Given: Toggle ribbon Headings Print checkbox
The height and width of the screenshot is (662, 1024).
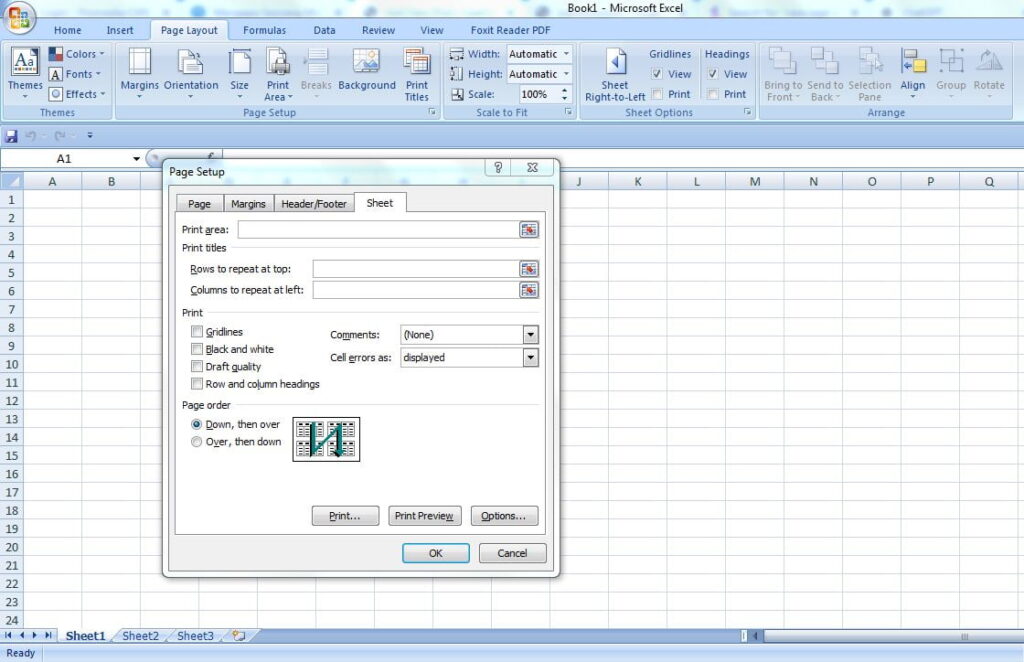Looking at the screenshot, I should [713, 95].
